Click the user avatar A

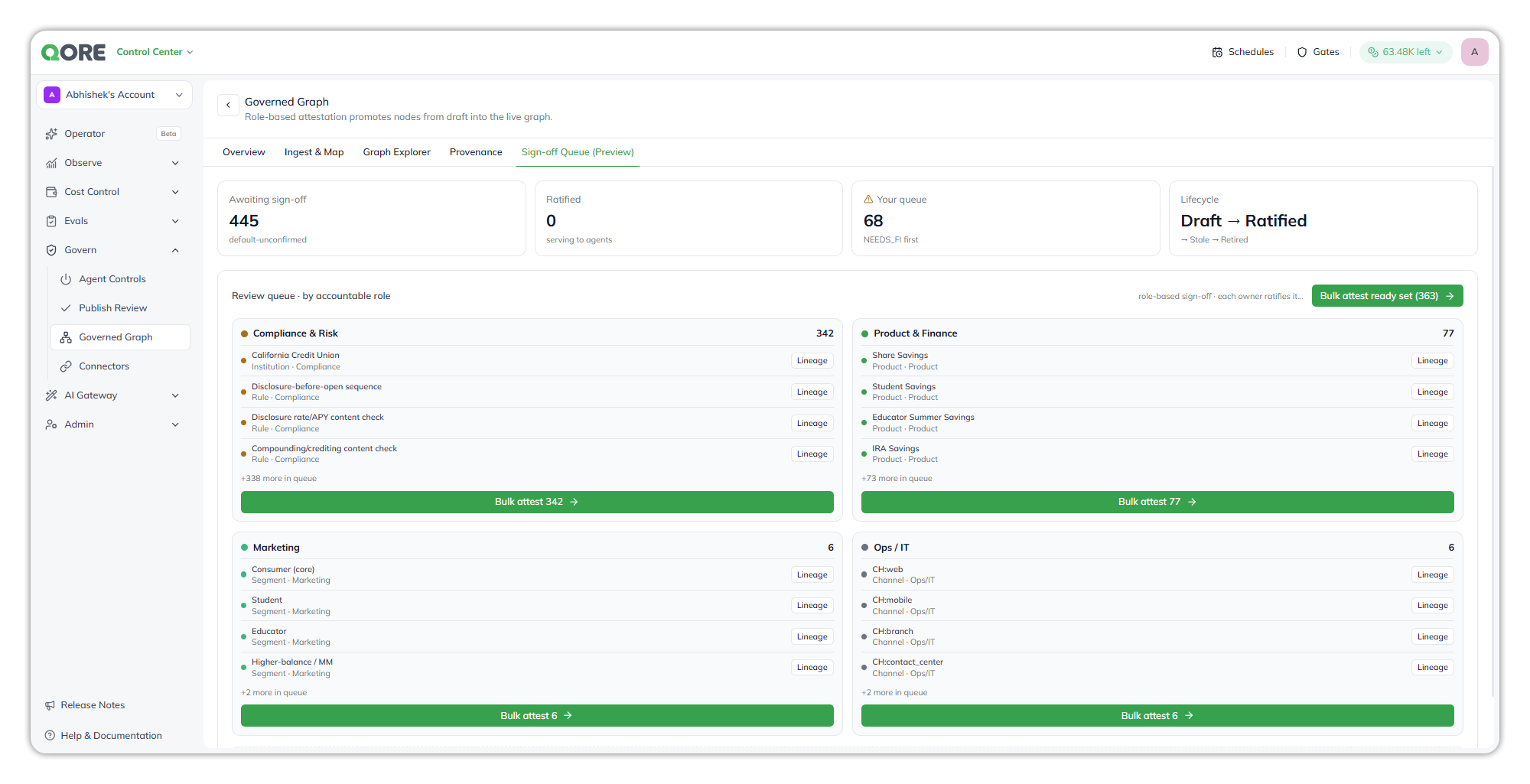(x=1474, y=52)
